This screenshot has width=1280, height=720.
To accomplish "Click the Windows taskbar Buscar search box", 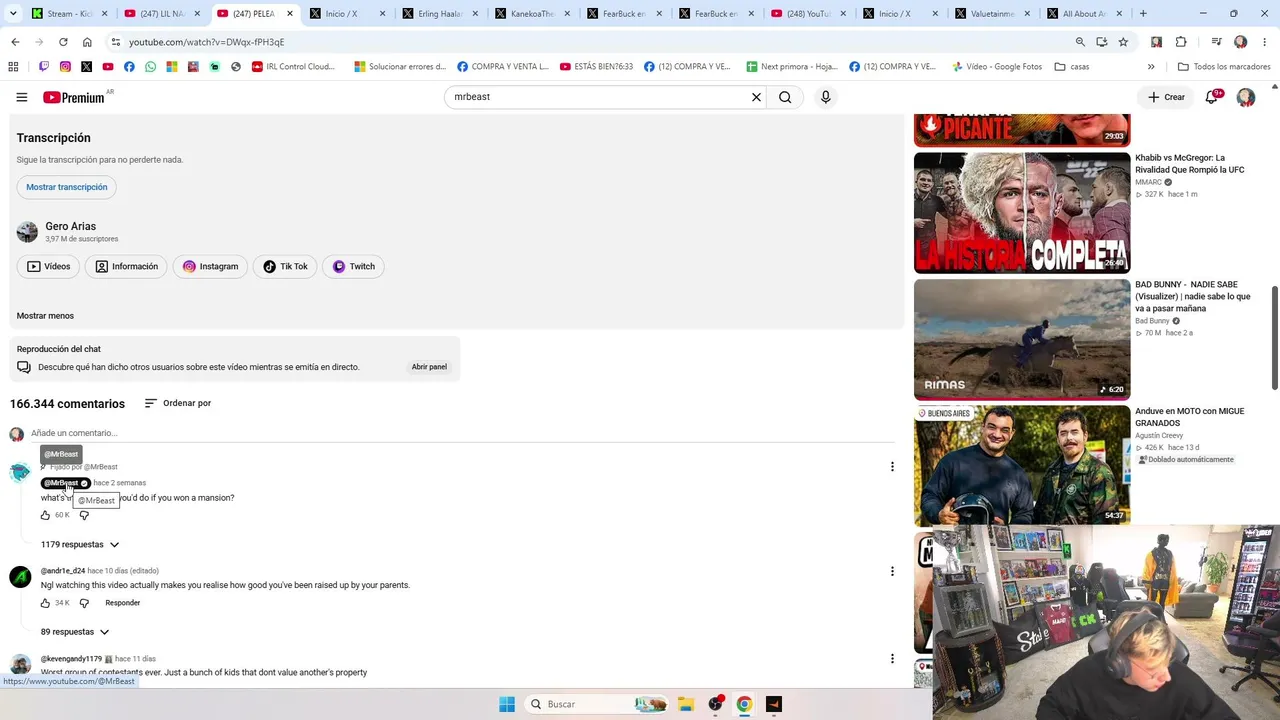I will (x=597, y=704).
